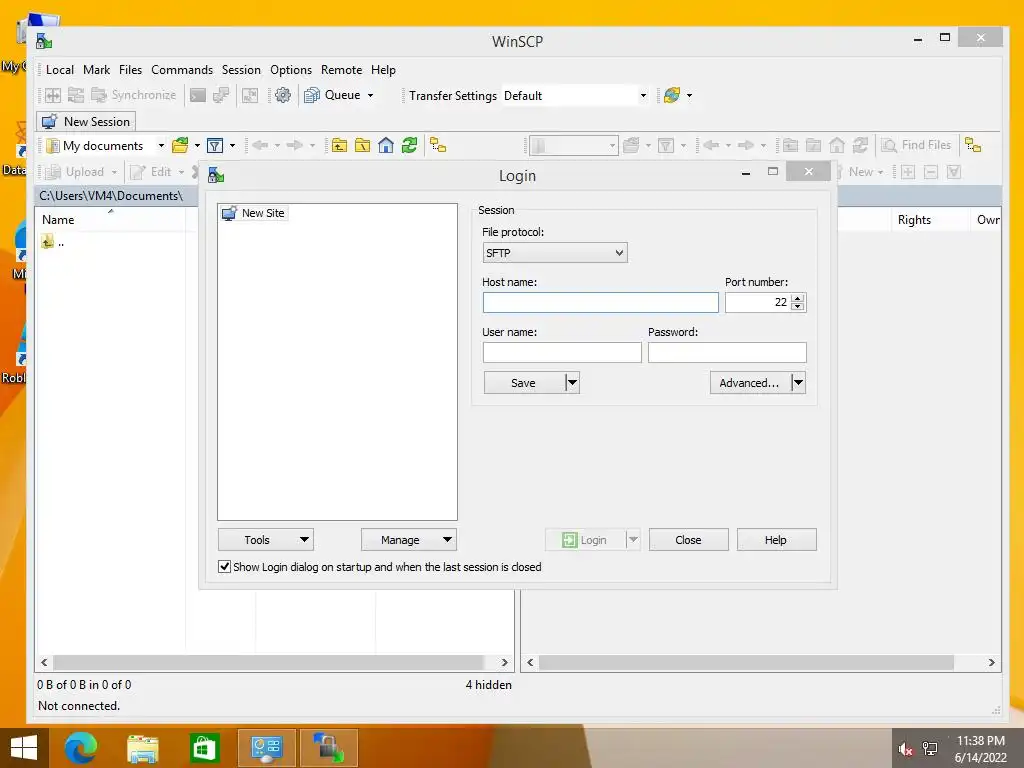Viewport: 1024px width, 768px height.
Task: Click the Compare Directories icon
Action: tap(53, 95)
